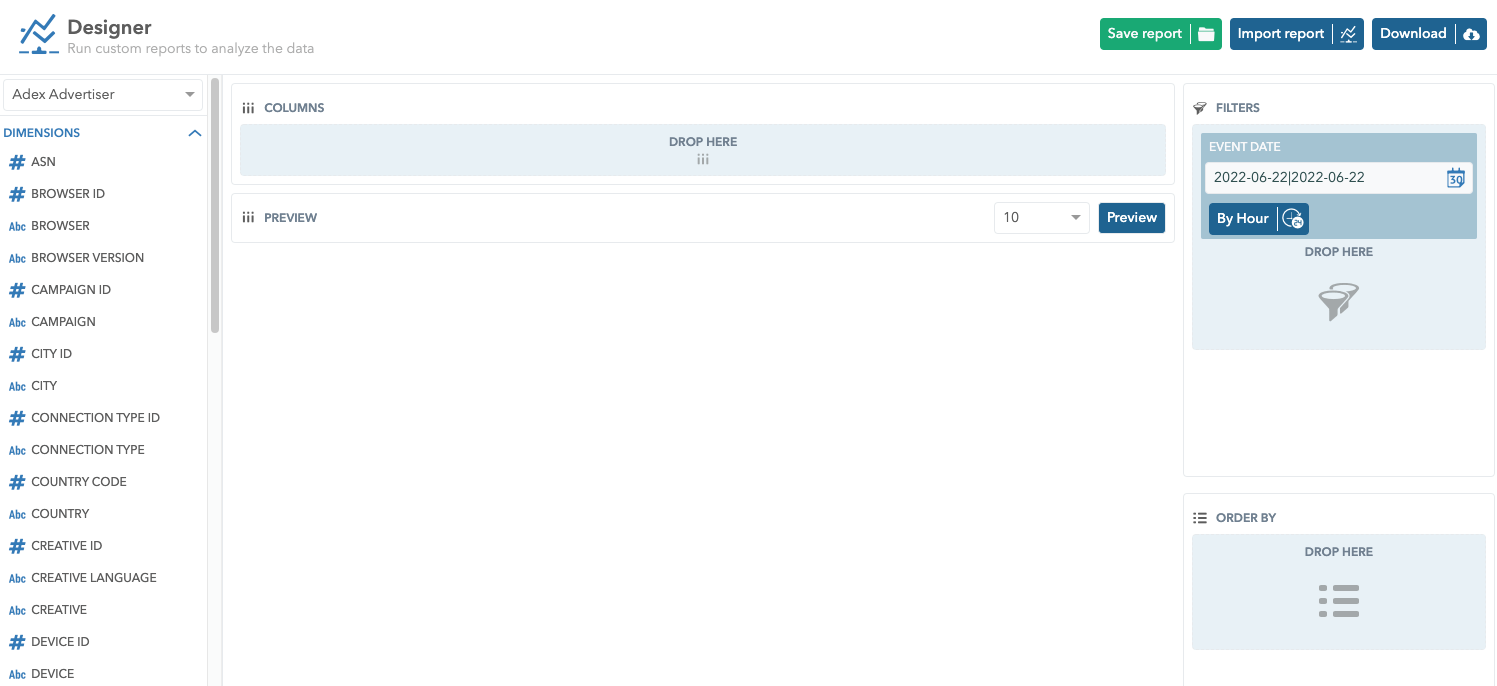
Task: Click the funnel icon in Filters drop area
Action: coord(1338,301)
